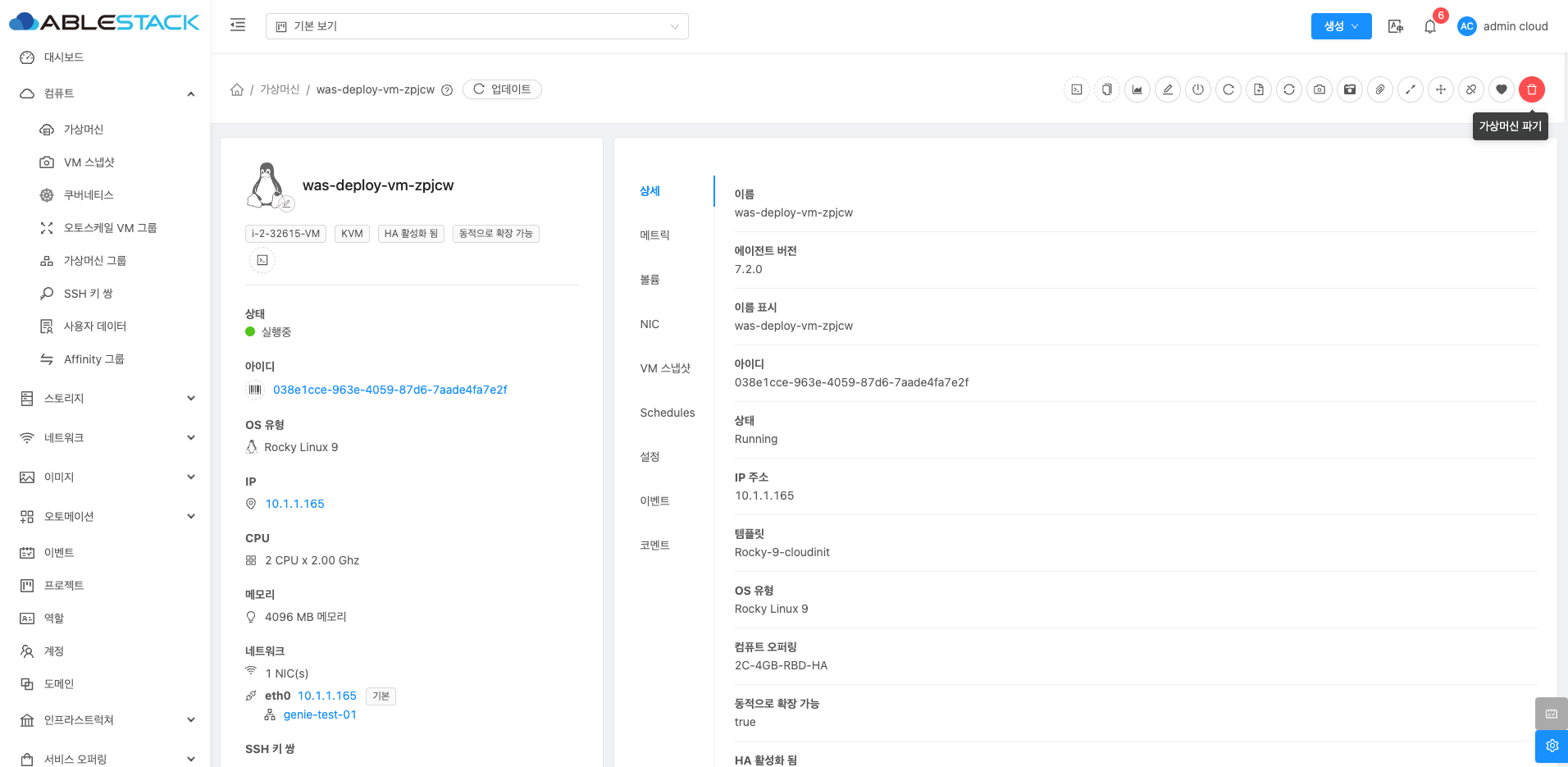This screenshot has width=1568, height=767.
Task: Click the paperclip attach ISO icon
Action: (x=1380, y=89)
